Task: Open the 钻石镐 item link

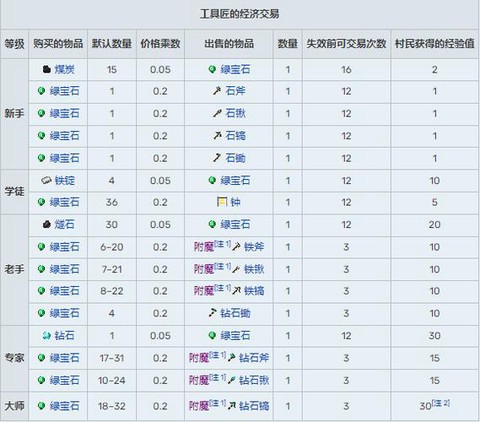Action: [x=254, y=406]
